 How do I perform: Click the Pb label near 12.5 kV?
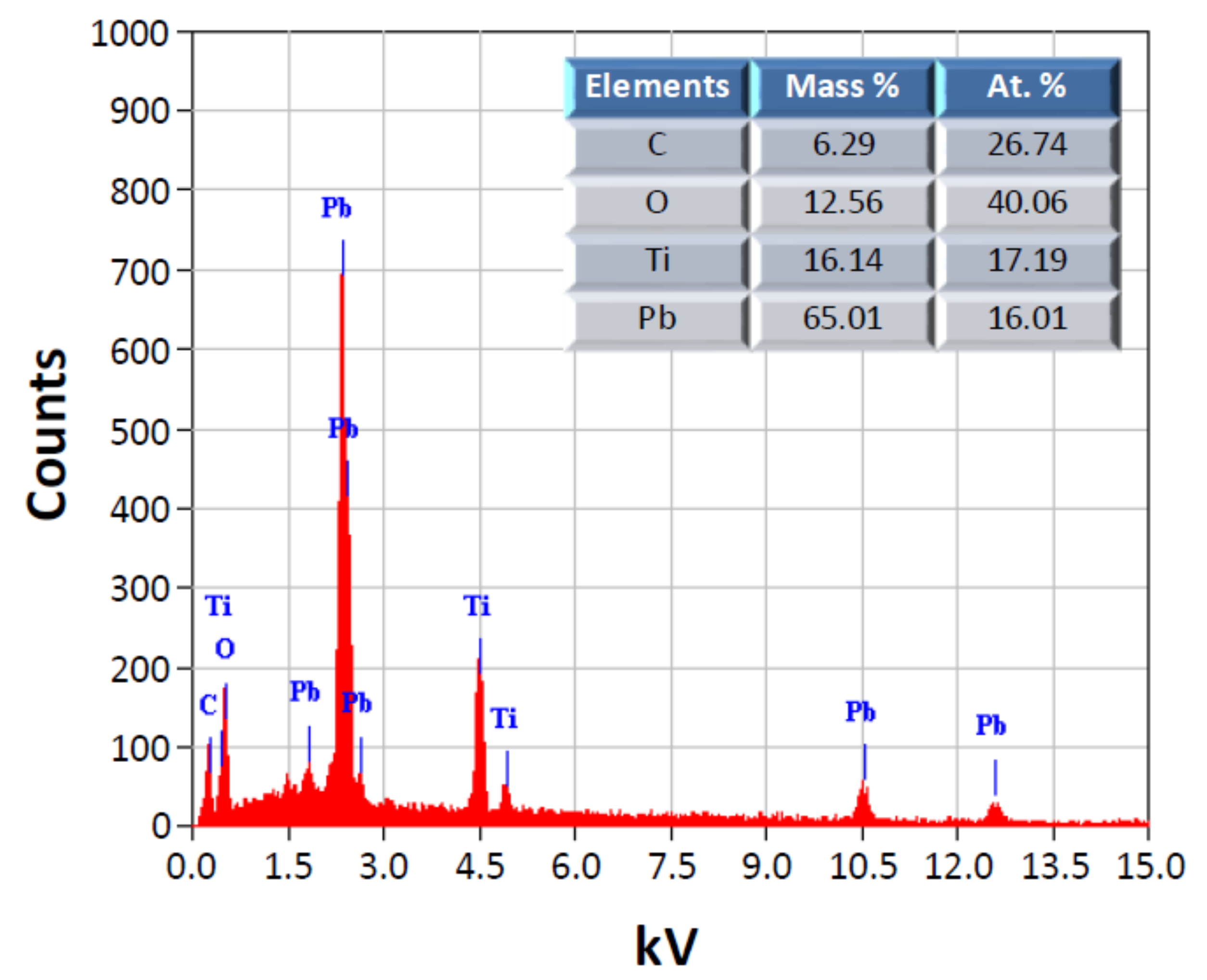[990, 725]
